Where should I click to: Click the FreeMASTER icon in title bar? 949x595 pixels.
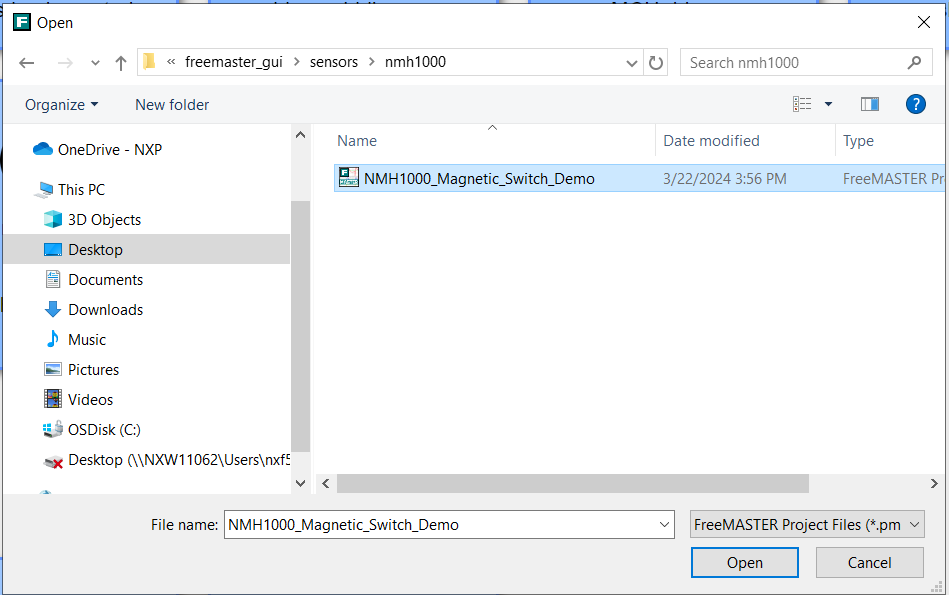tap(22, 22)
